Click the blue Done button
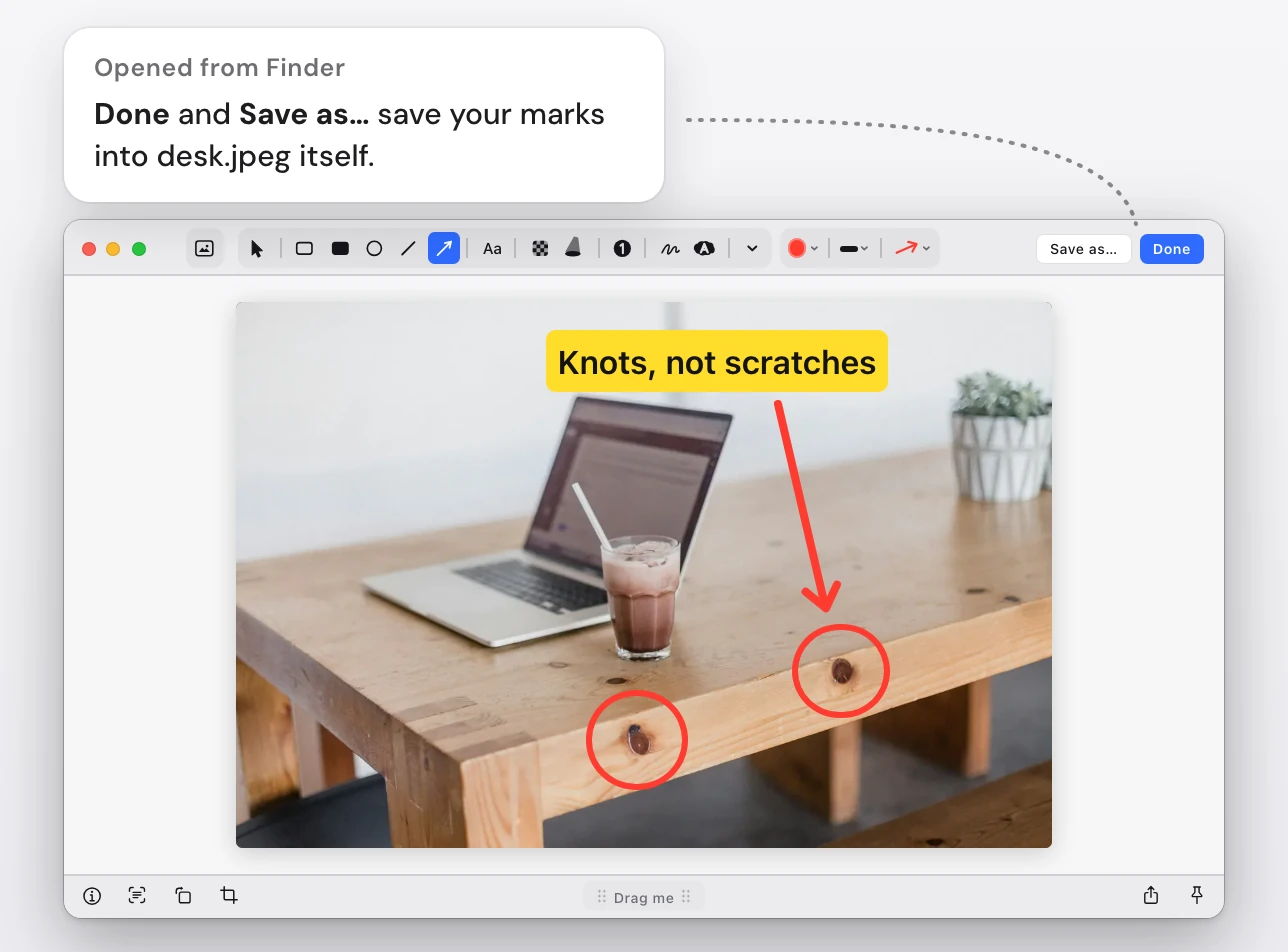The image size is (1288, 952). [1171, 249]
